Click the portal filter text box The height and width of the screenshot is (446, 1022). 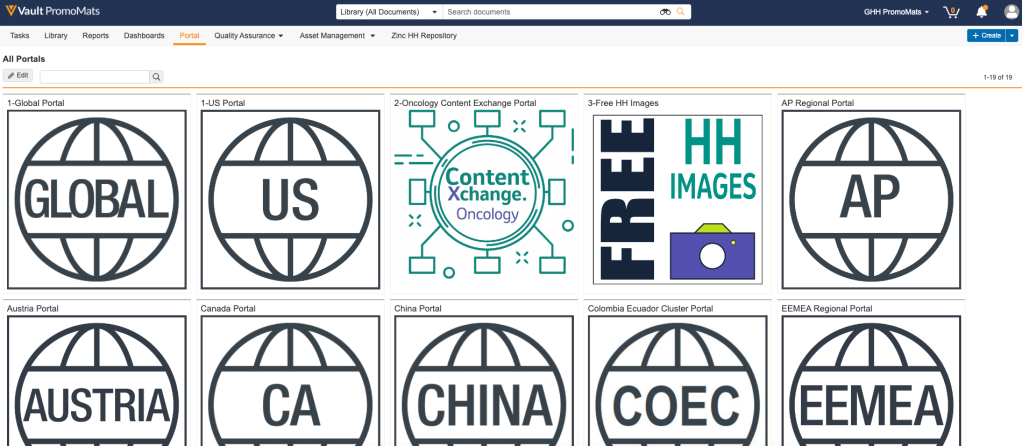tap(95, 77)
